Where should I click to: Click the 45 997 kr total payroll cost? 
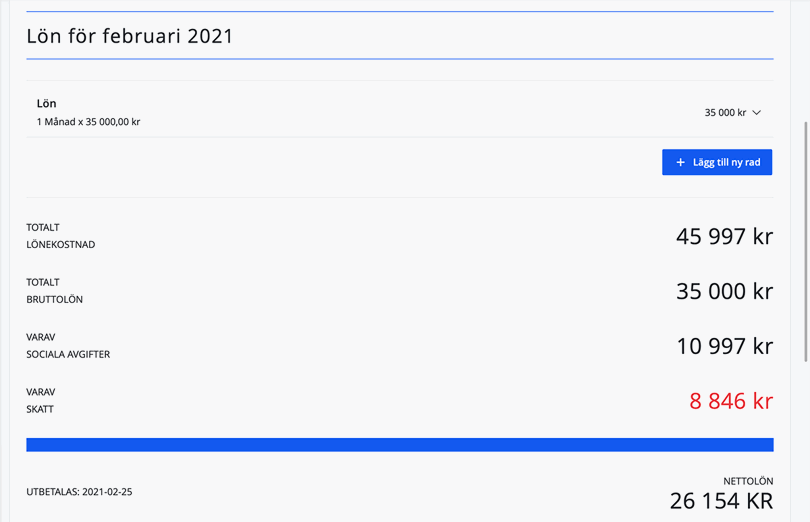coord(724,237)
